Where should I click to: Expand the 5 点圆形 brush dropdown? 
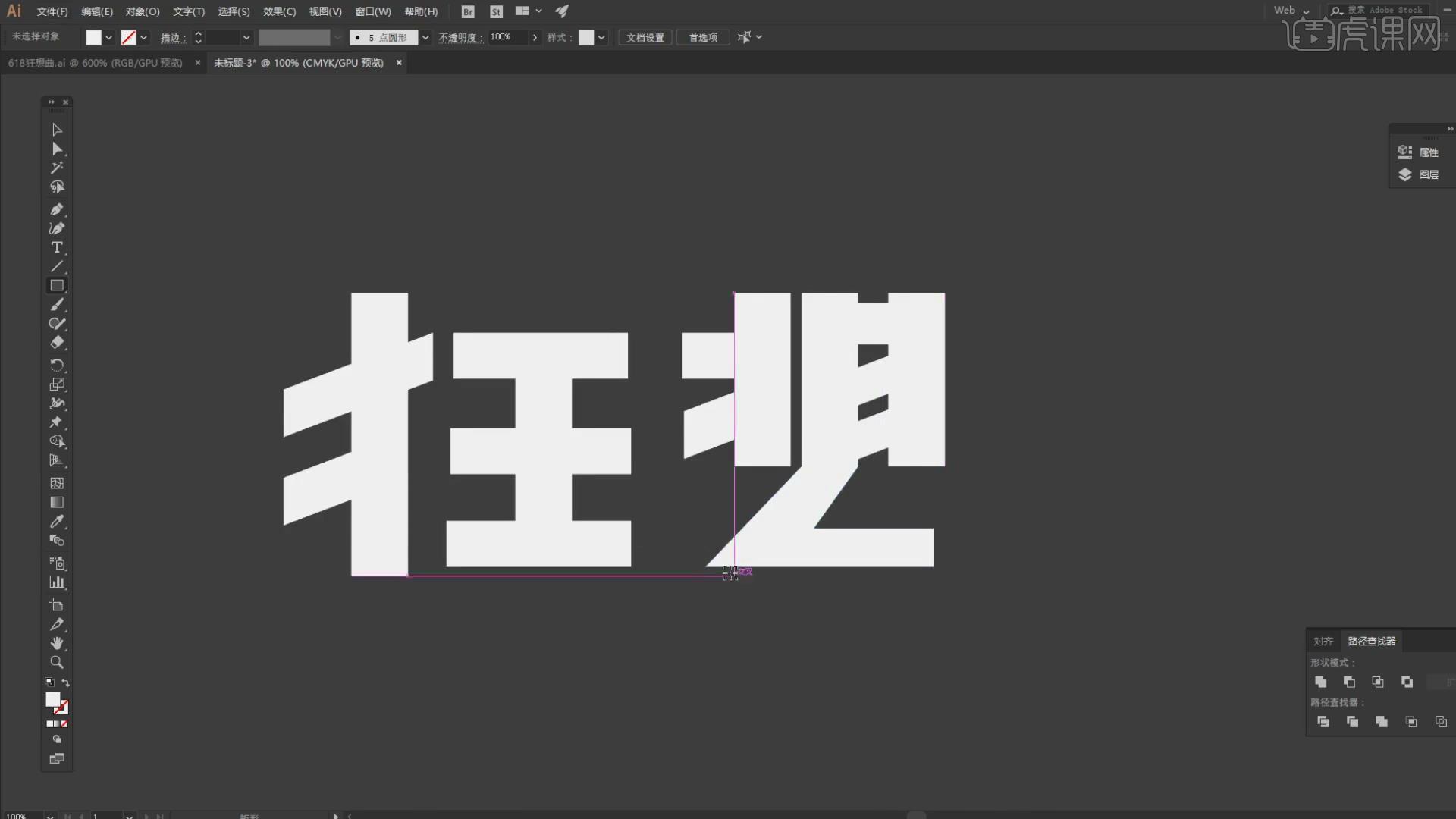[425, 37]
